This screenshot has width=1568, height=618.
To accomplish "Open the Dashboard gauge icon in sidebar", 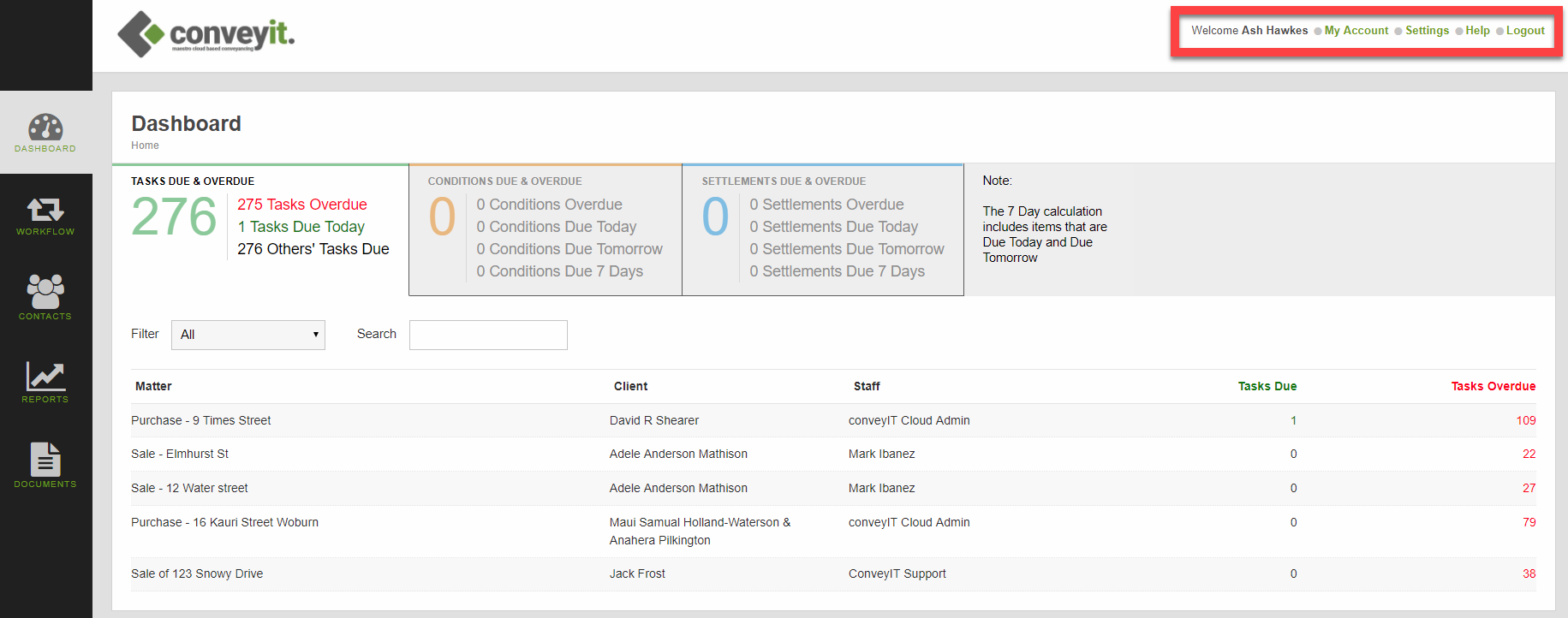I will coord(45,128).
